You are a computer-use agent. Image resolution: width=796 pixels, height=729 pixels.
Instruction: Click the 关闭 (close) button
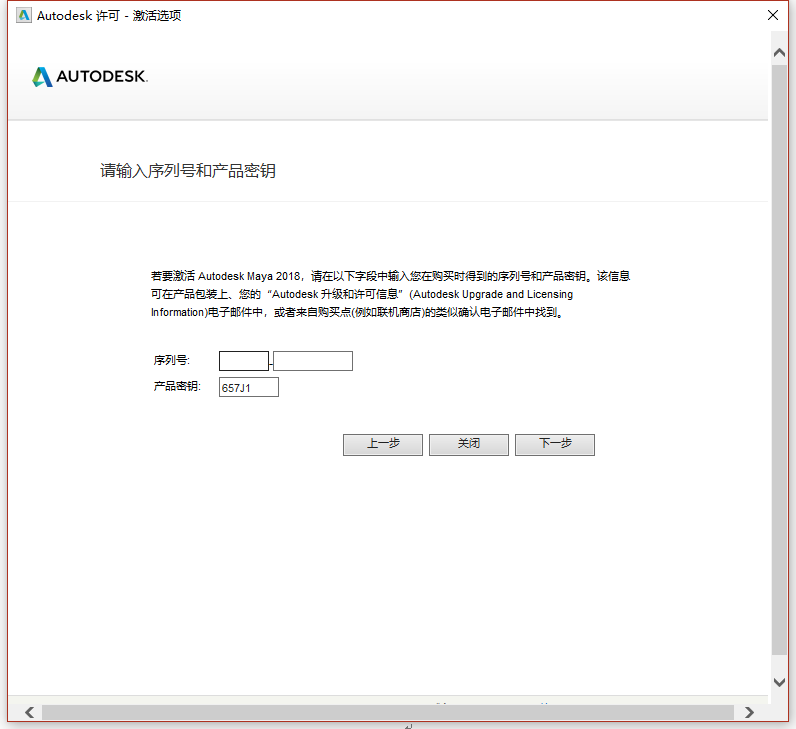point(469,444)
